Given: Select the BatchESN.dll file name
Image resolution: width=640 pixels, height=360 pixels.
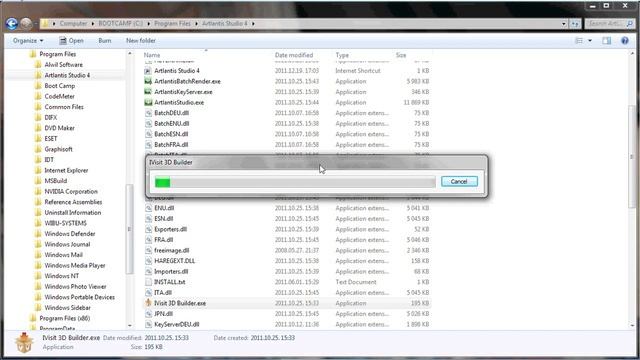Looking at the screenshot, I should coord(171,134).
